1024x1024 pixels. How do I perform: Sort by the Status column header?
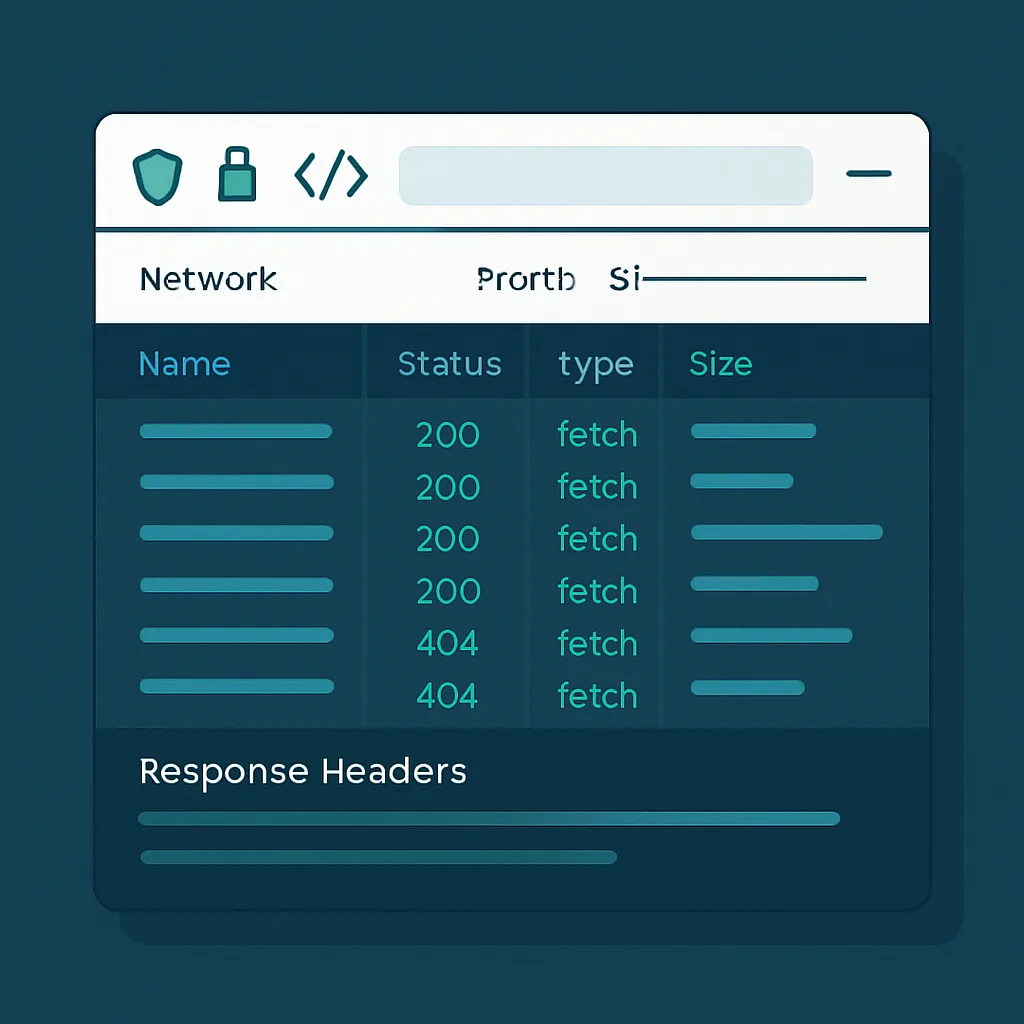pos(449,364)
